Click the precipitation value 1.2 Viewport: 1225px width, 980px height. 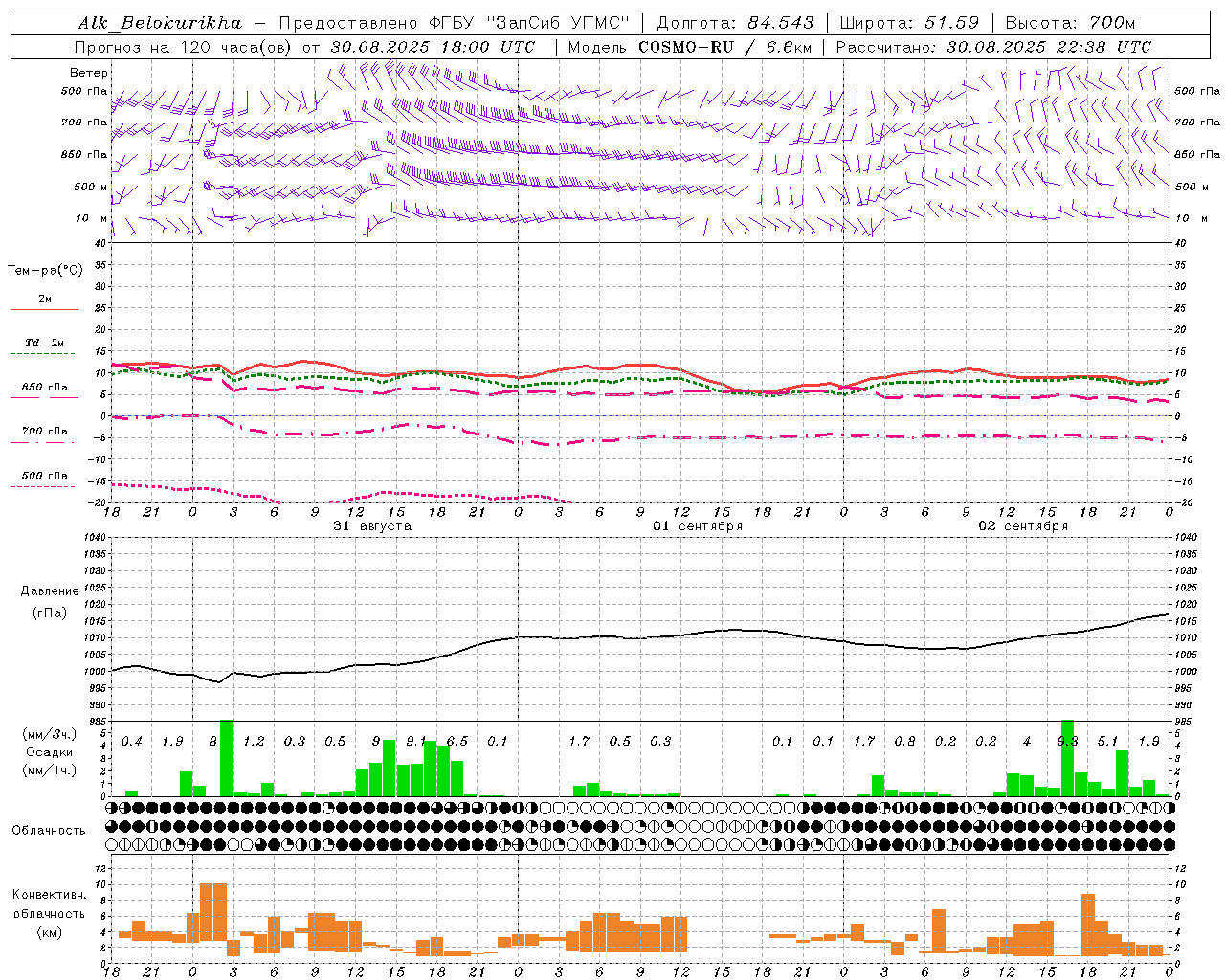(x=254, y=742)
